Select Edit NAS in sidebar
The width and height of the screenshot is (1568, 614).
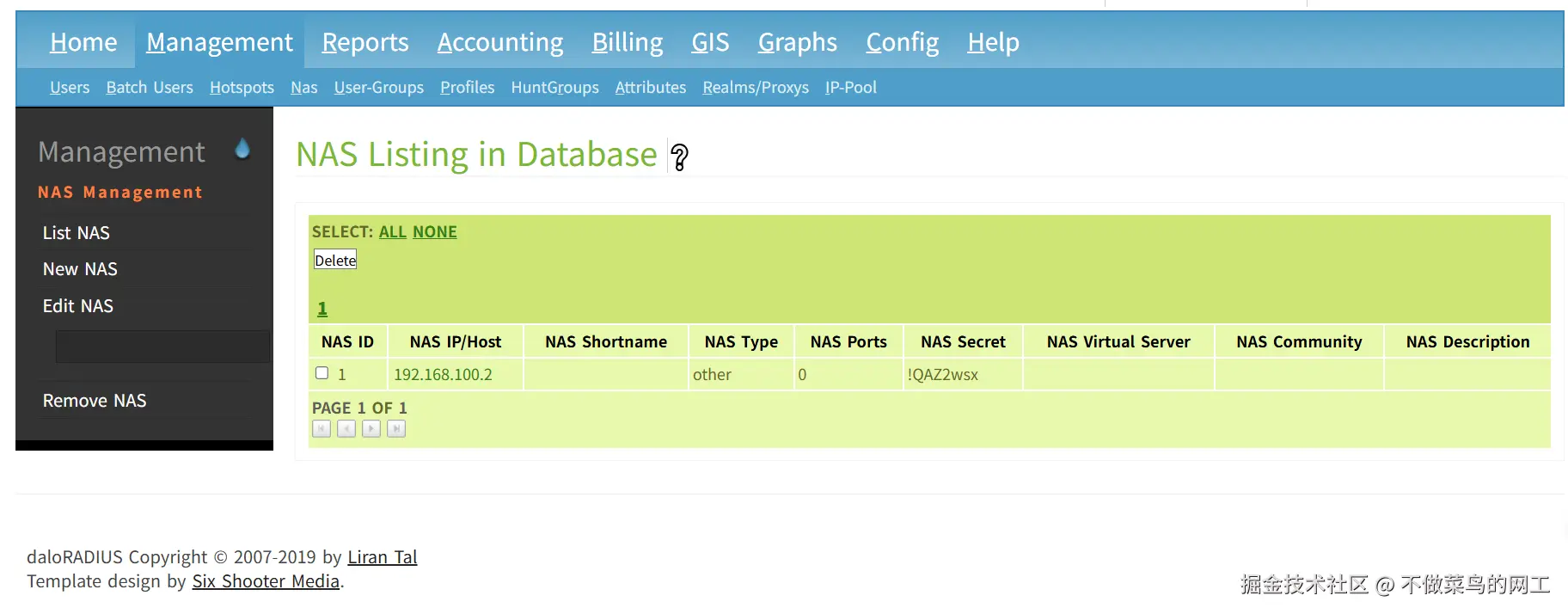(78, 306)
